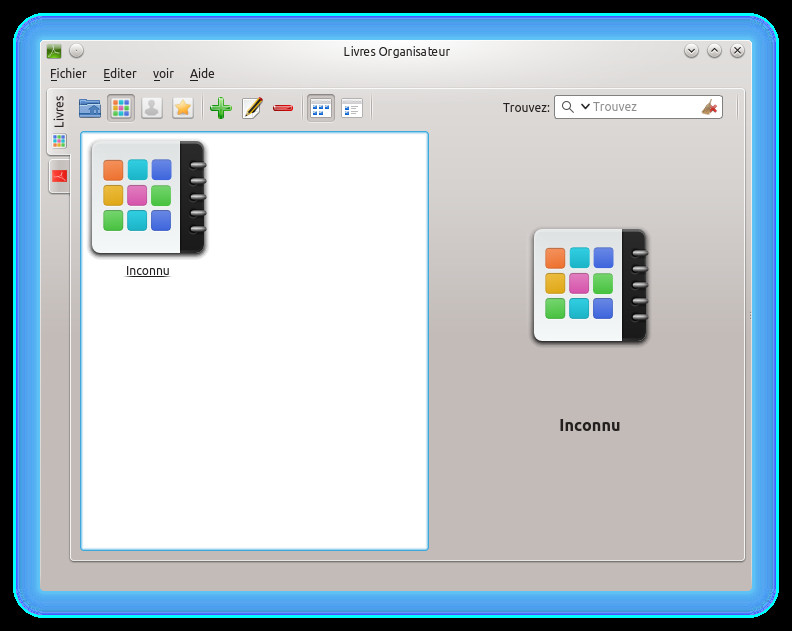The image size is (792, 631).
Task: Edit the selected book with pencil icon
Action: click(252, 108)
